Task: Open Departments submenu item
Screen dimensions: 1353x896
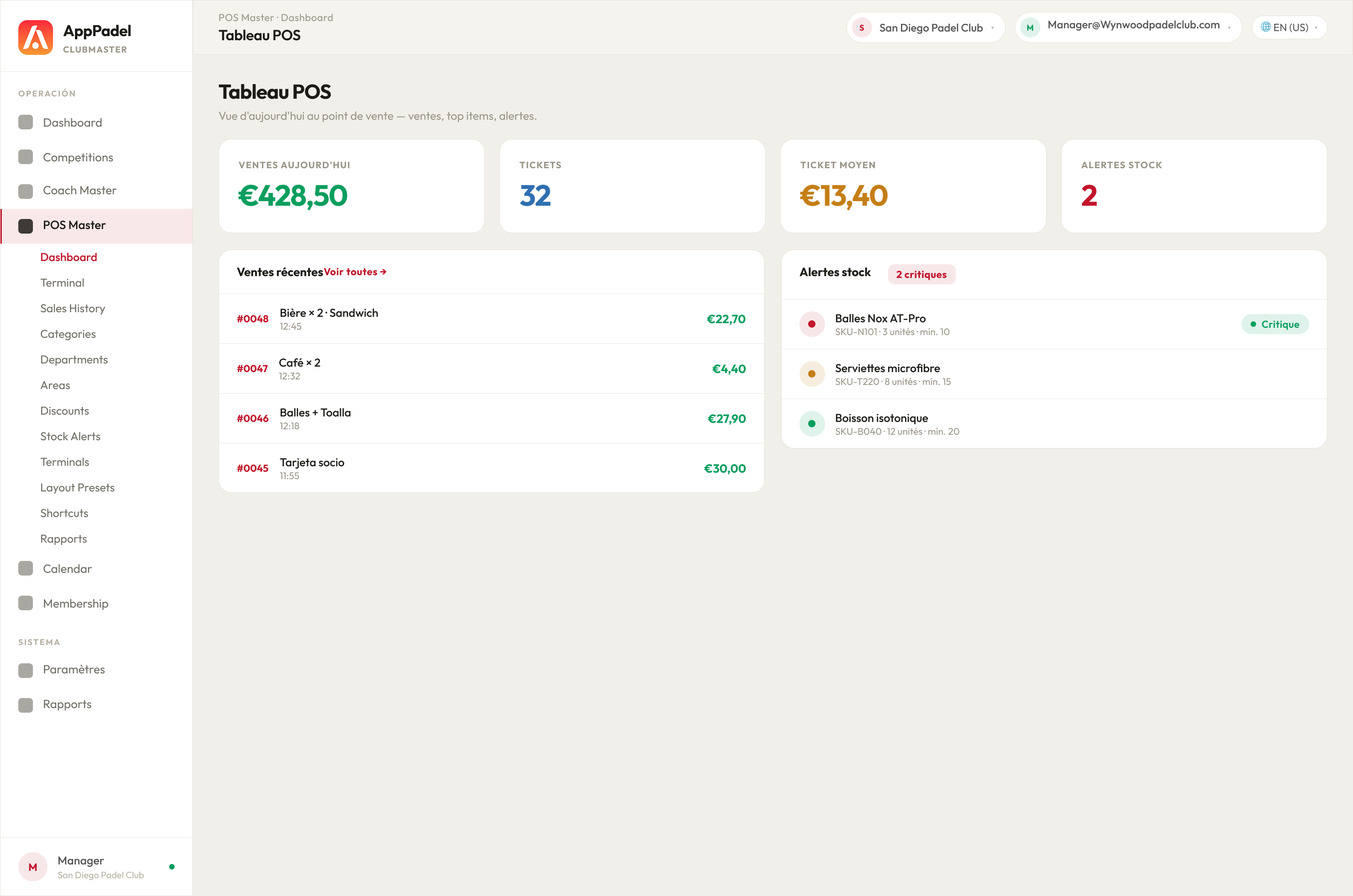Action: (x=74, y=359)
